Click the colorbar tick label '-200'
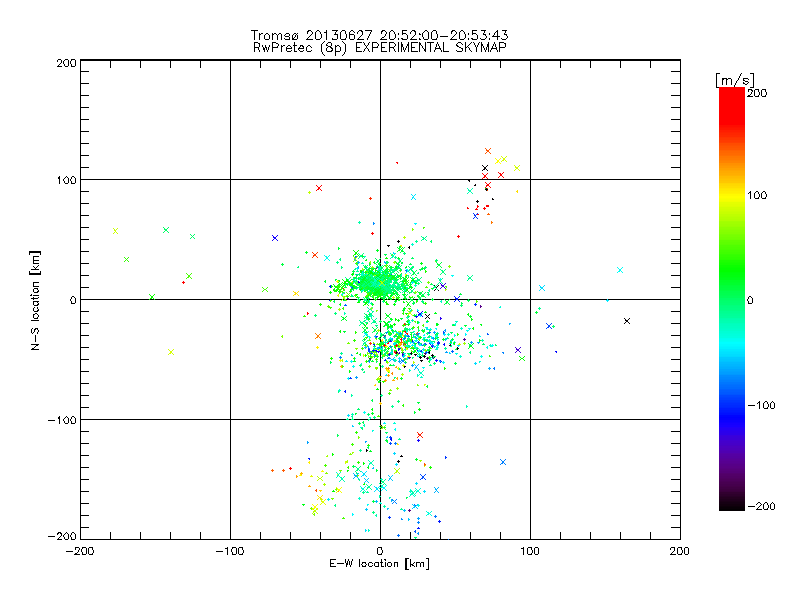The width and height of the screenshot is (800, 600). pyautogui.click(x=761, y=507)
